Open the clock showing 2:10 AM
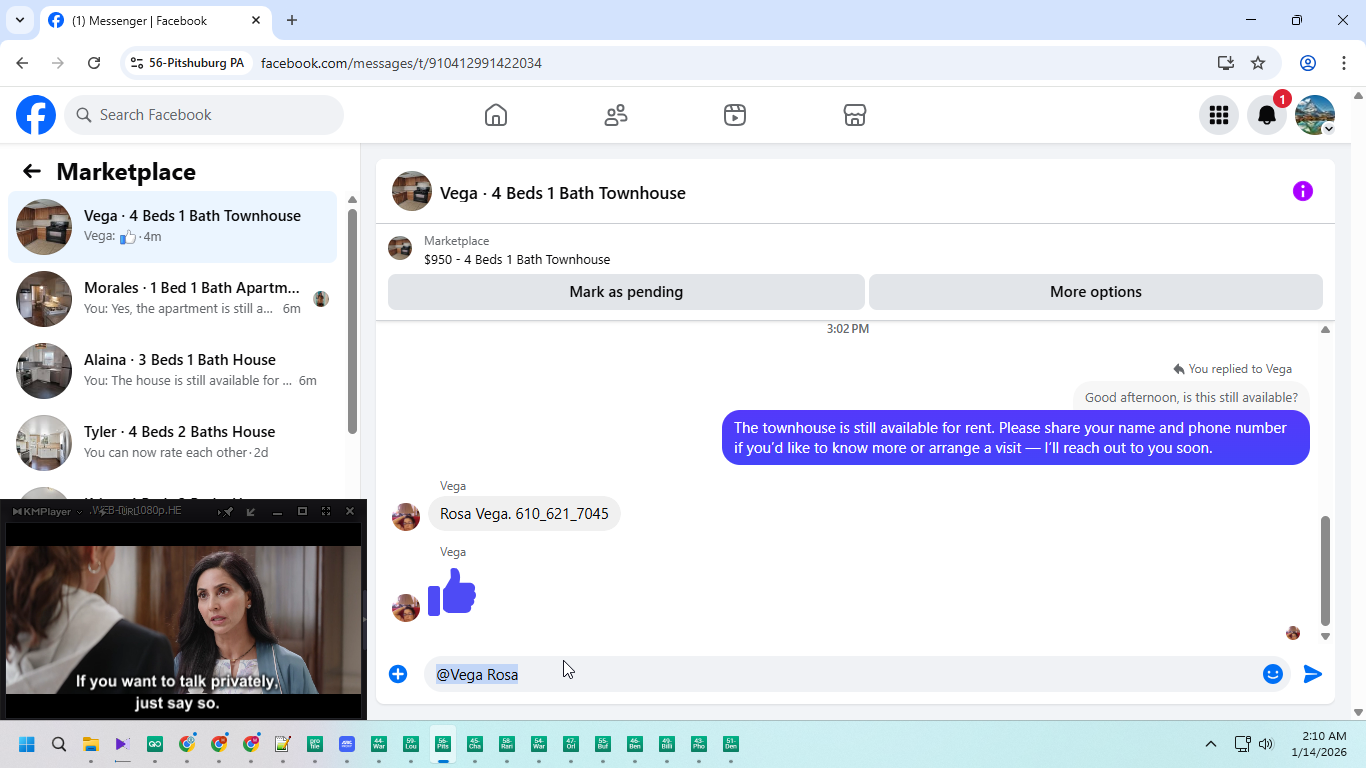This screenshot has height=768, width=1366. [x=1318, y=744]
